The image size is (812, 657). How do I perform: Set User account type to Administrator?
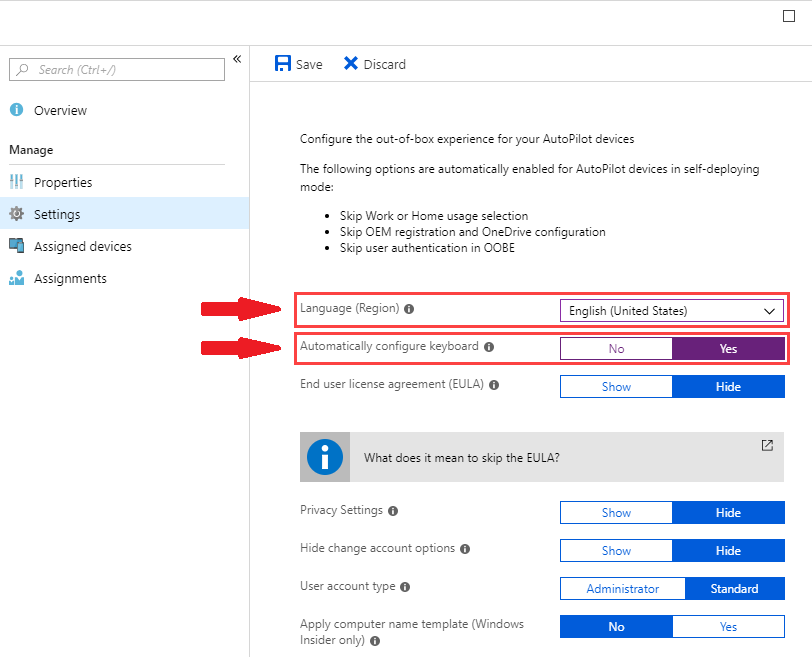pos(622,588)
